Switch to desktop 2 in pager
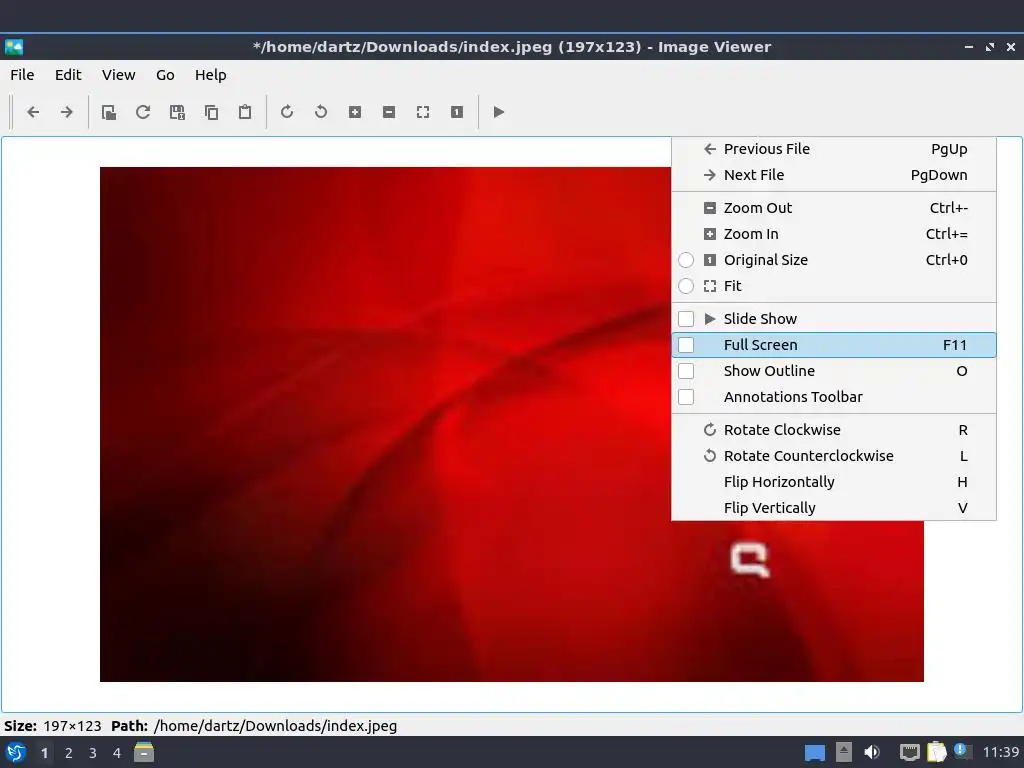 (69, 753)
